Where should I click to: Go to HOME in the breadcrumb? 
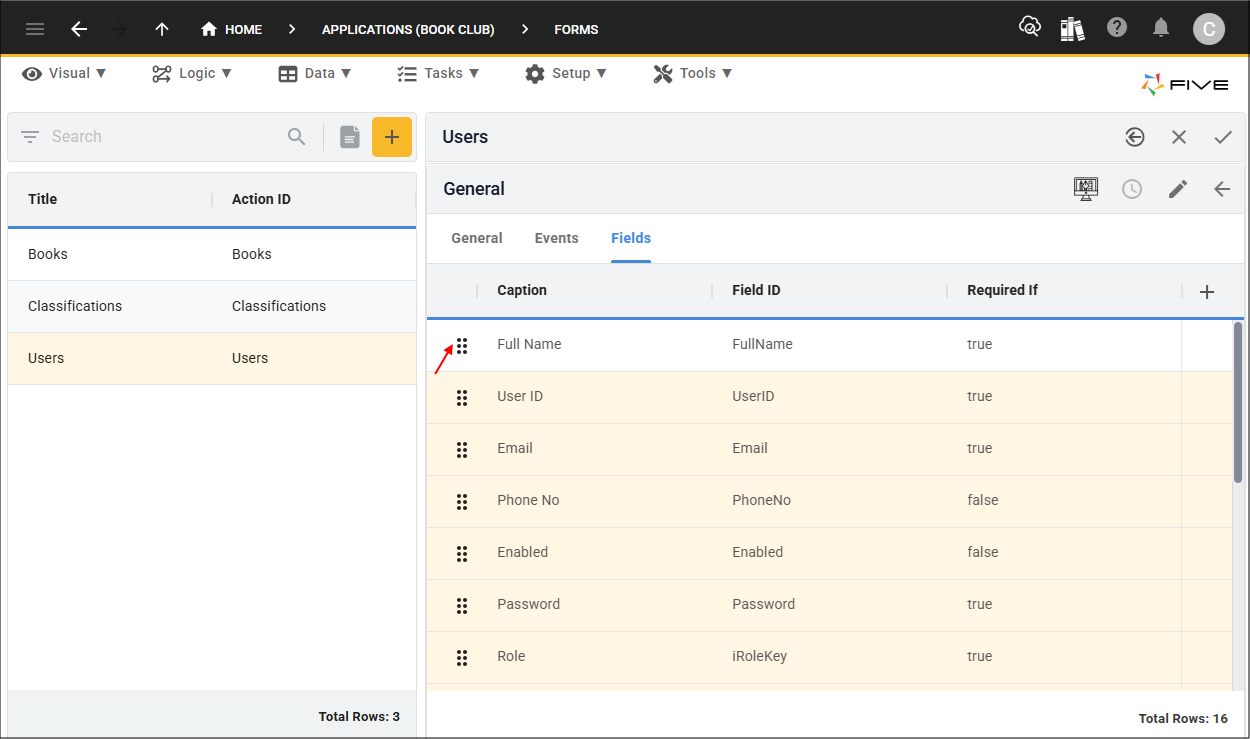(x=231, y=29)
